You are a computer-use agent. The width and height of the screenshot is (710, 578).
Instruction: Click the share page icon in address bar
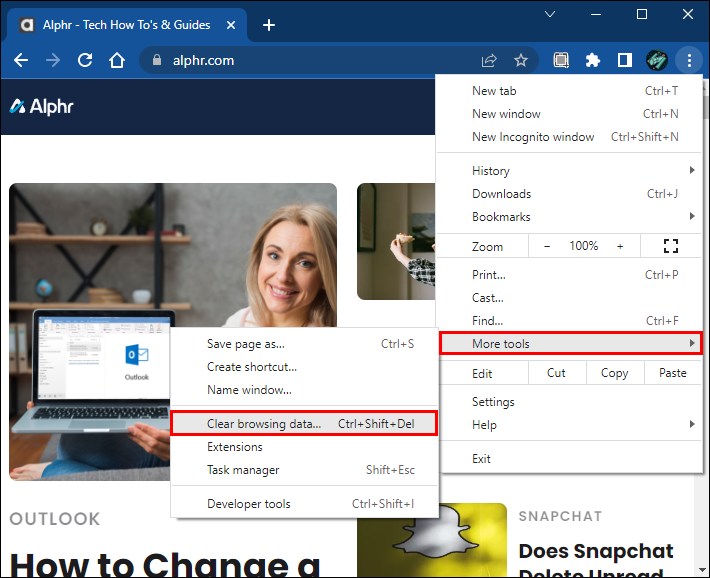(x=489, y=60)
